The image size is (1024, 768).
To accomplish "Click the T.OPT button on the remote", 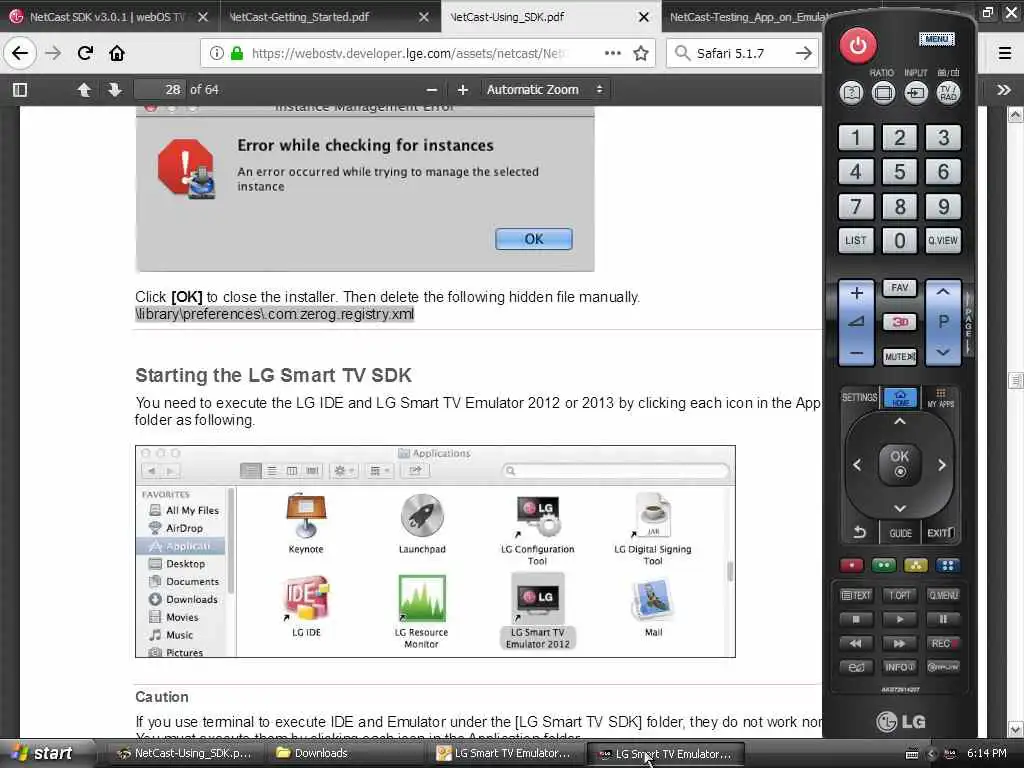I will (x=899, y=595).
